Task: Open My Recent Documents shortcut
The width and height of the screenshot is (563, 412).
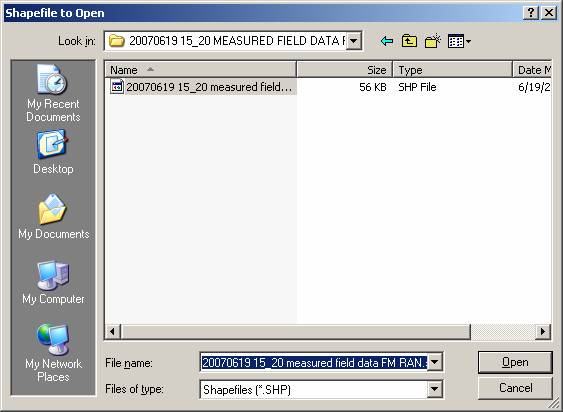Action: pos(53,93)
